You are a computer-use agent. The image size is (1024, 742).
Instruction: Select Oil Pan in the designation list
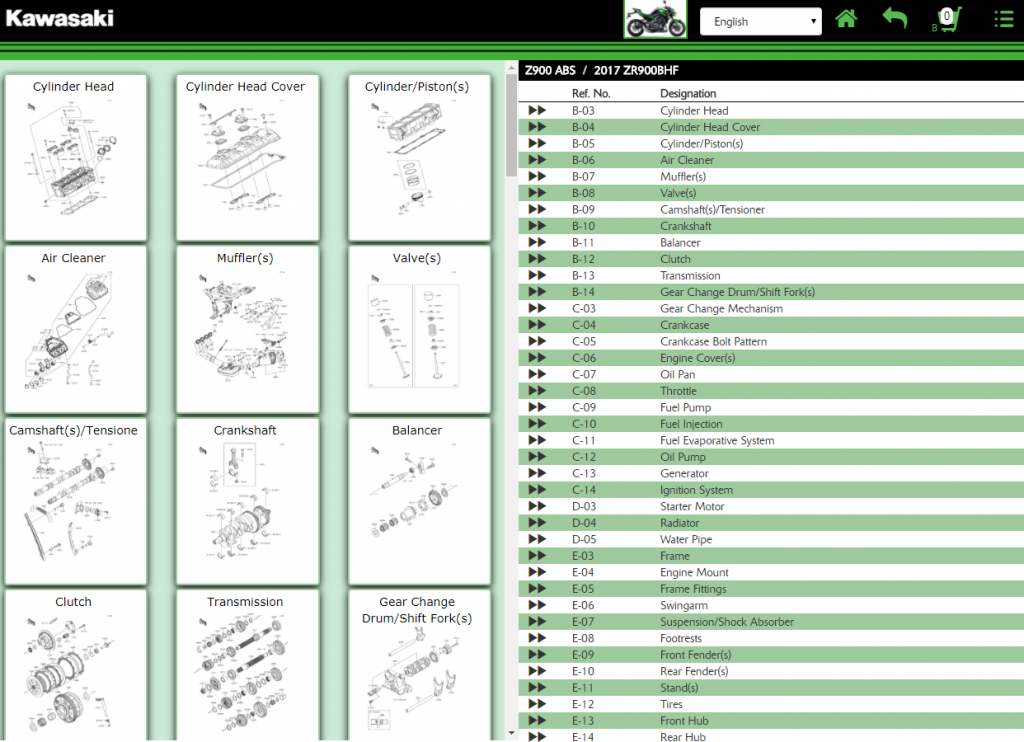(677, 374)
